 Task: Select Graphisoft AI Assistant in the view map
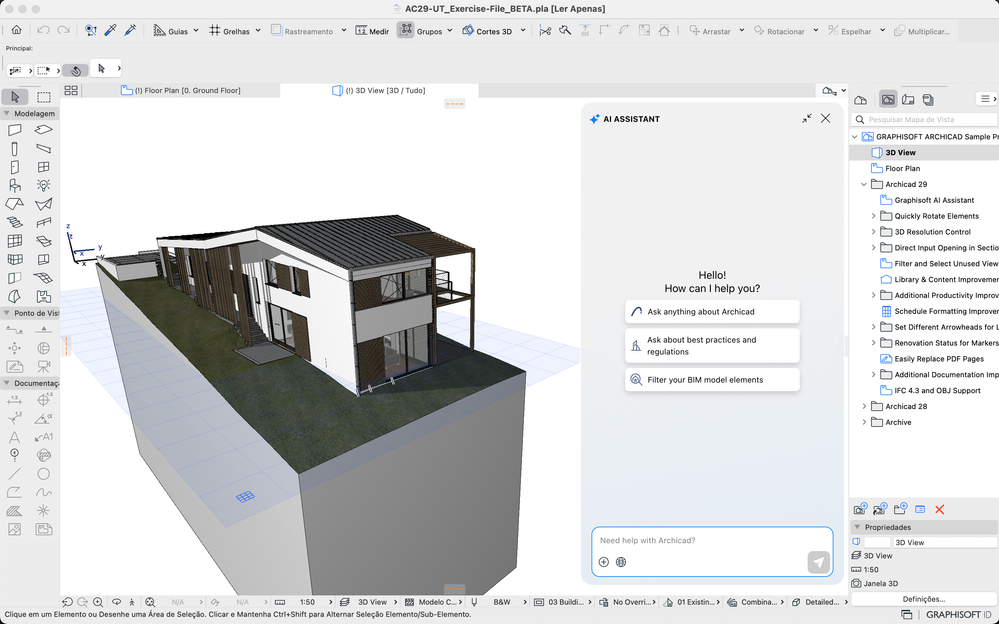[933, 200]
